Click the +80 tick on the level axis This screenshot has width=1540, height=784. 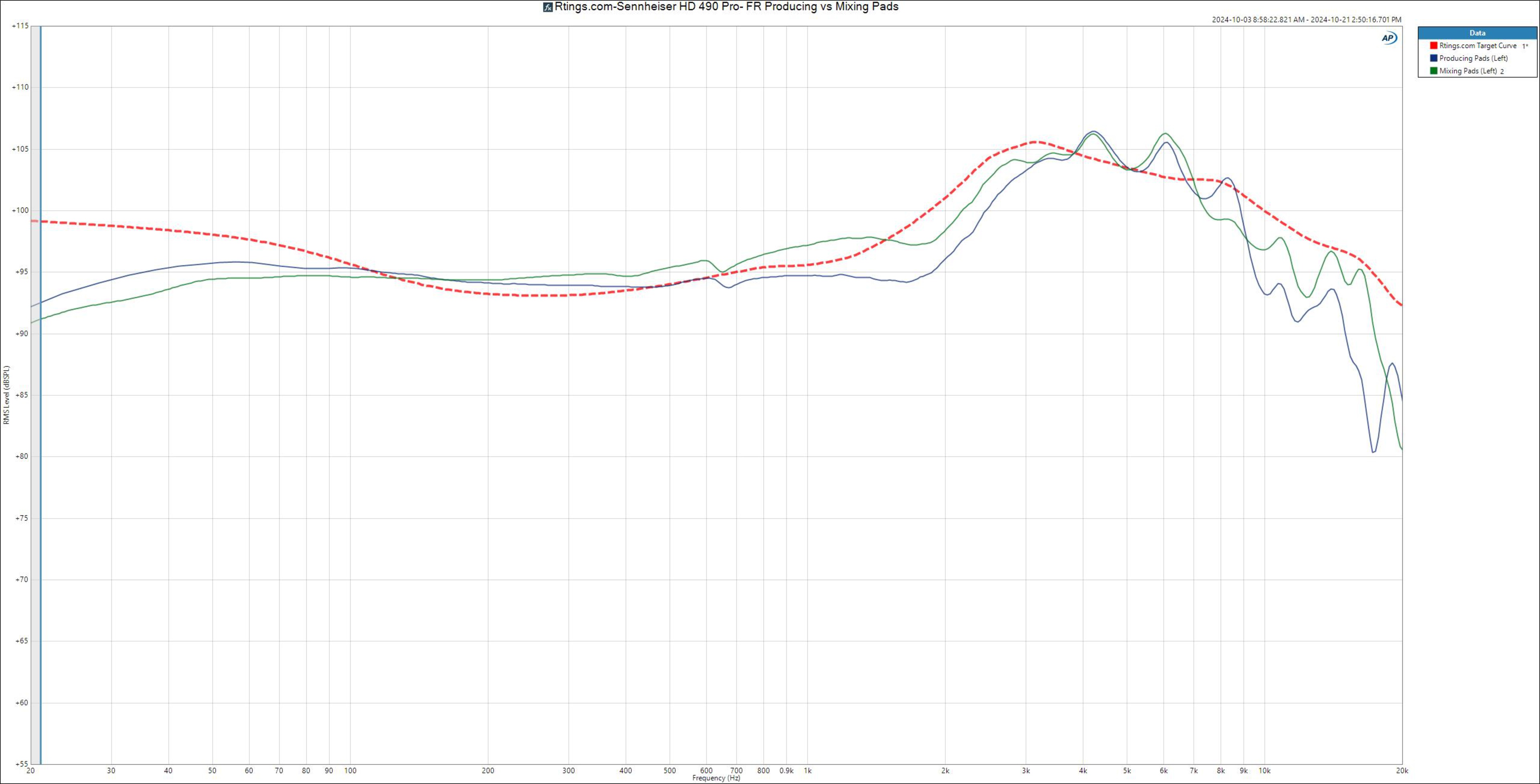22,457
